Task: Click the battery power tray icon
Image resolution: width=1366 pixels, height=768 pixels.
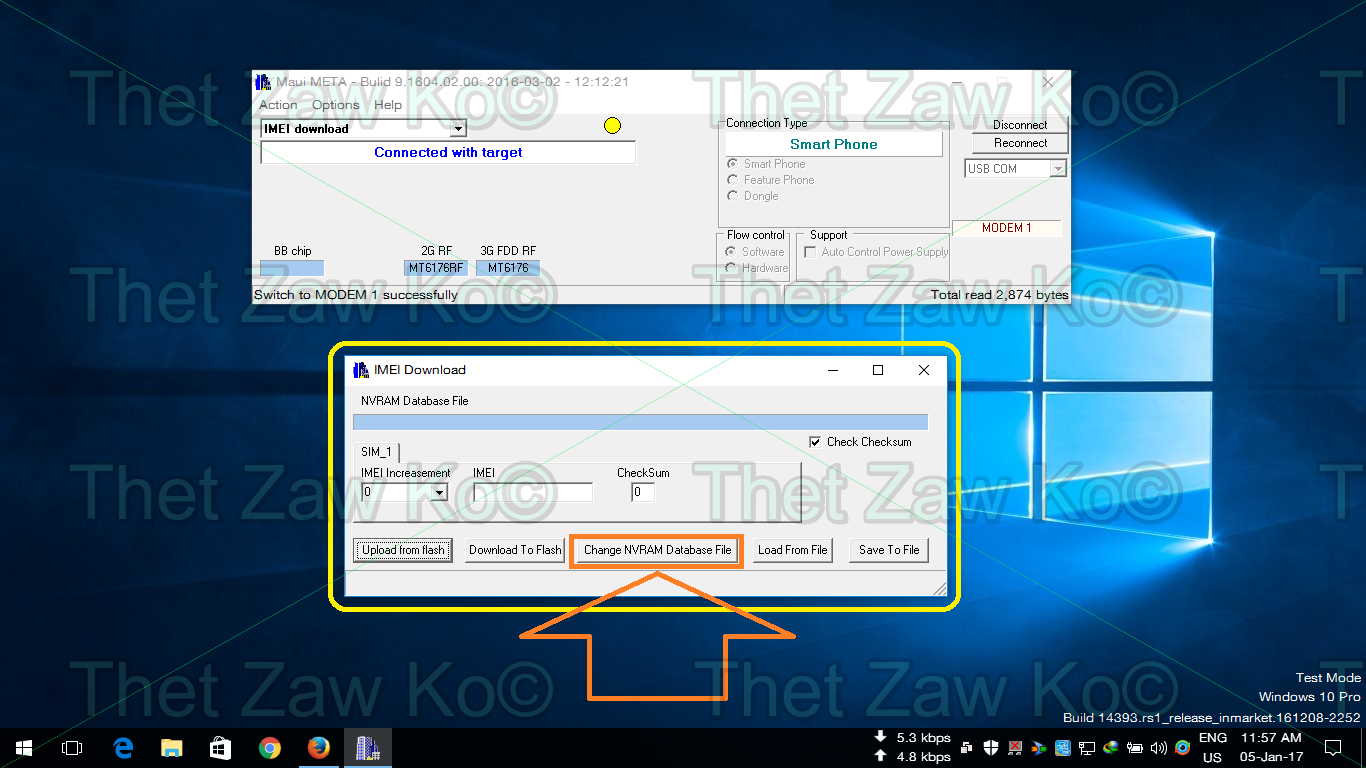Action: [1135, 748]
